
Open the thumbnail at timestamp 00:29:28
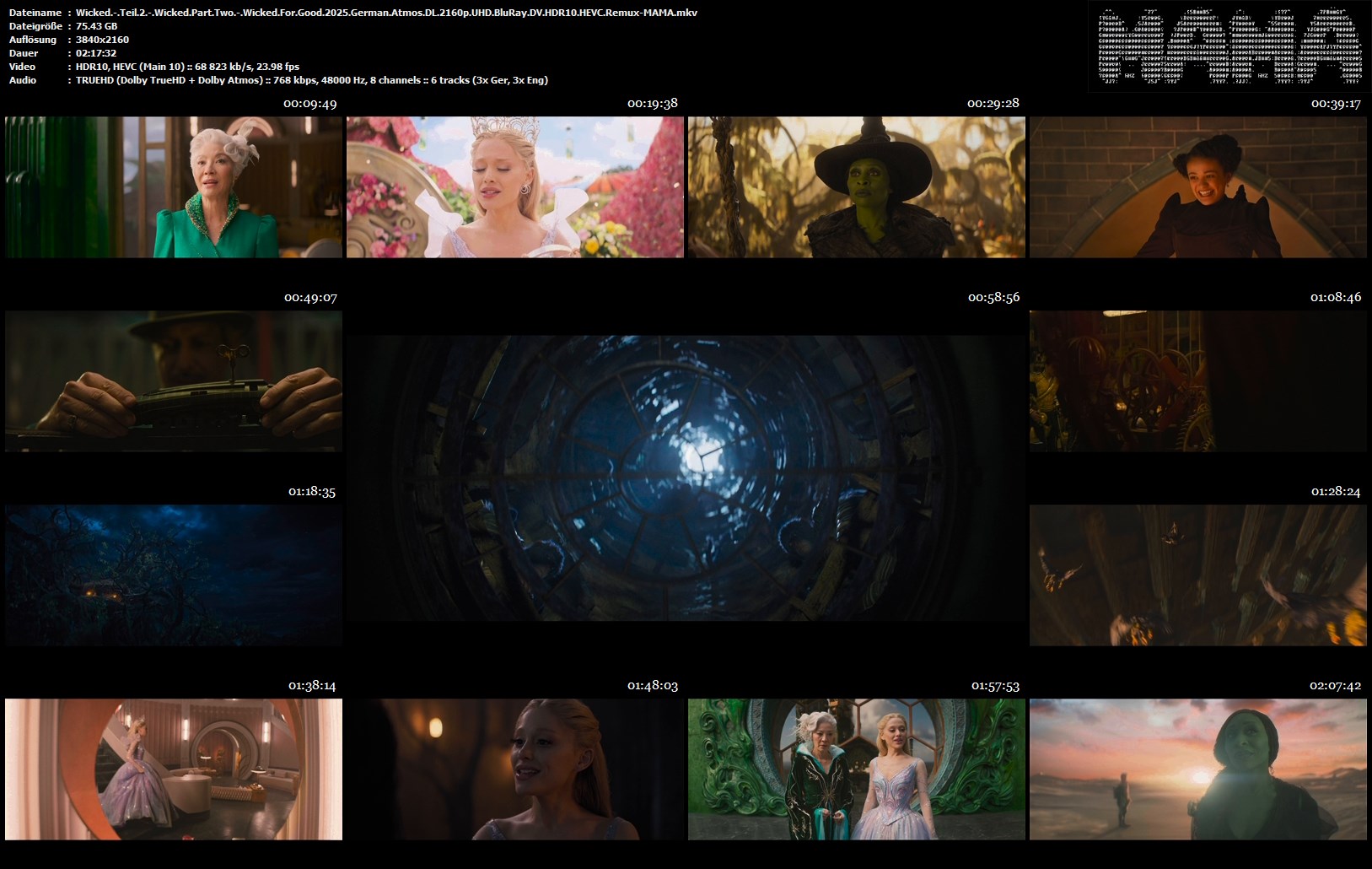tap(857, 187)
